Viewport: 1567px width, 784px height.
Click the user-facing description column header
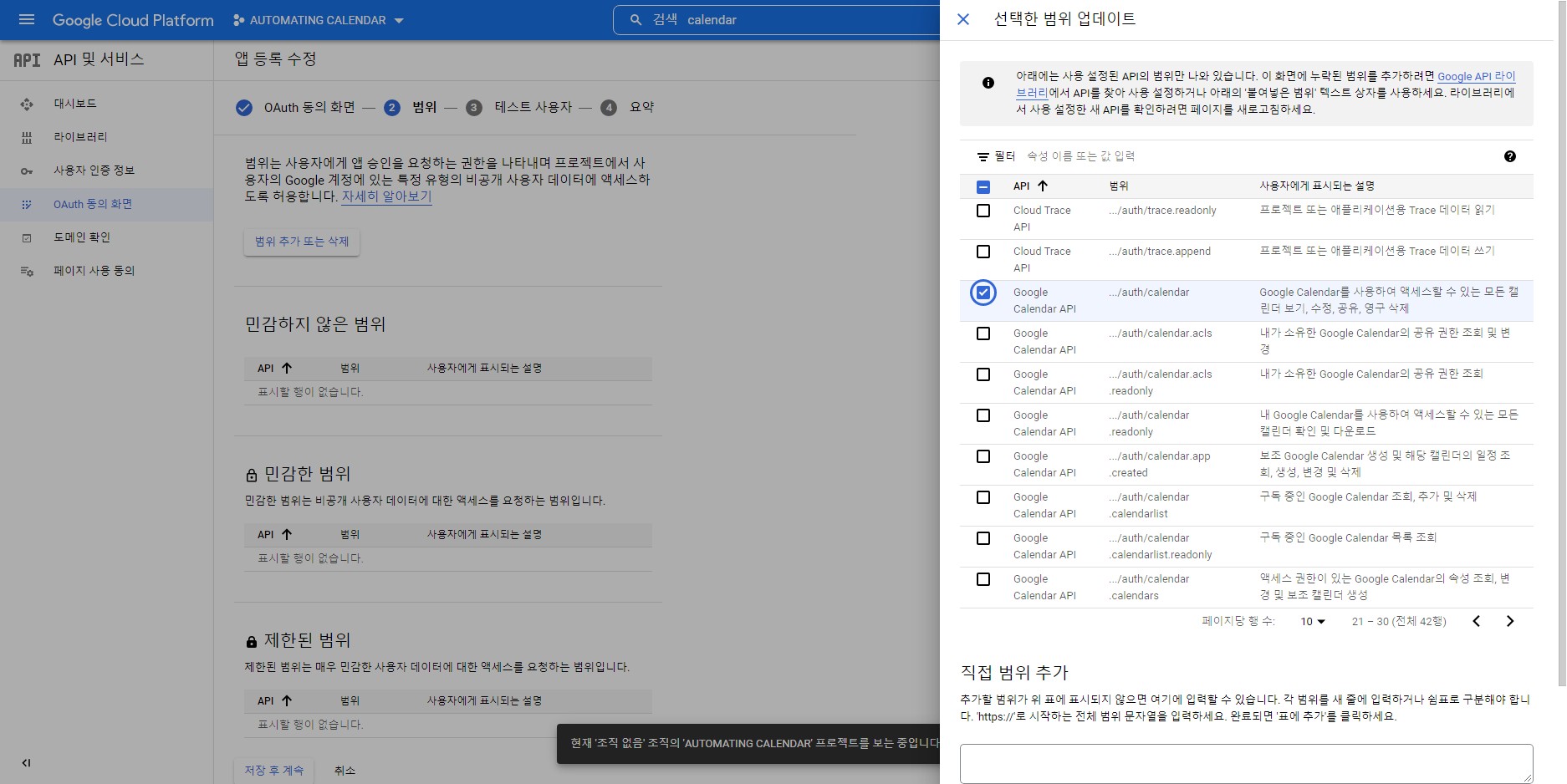pos(1317,186)
